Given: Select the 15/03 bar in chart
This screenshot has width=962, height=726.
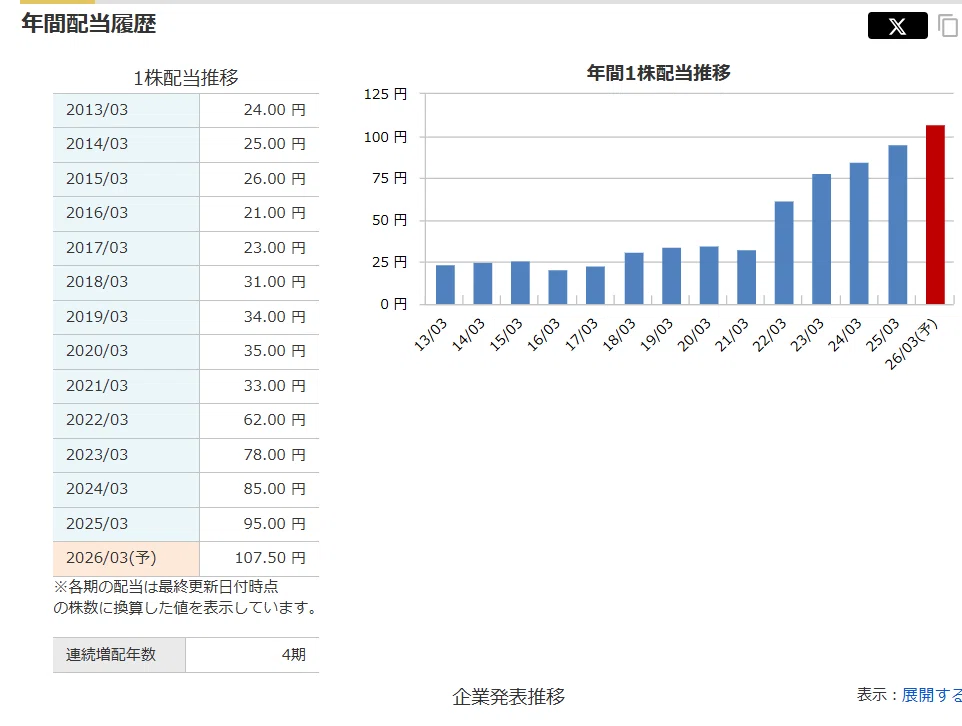Looking at the screenshot, I should pos(520,283).
